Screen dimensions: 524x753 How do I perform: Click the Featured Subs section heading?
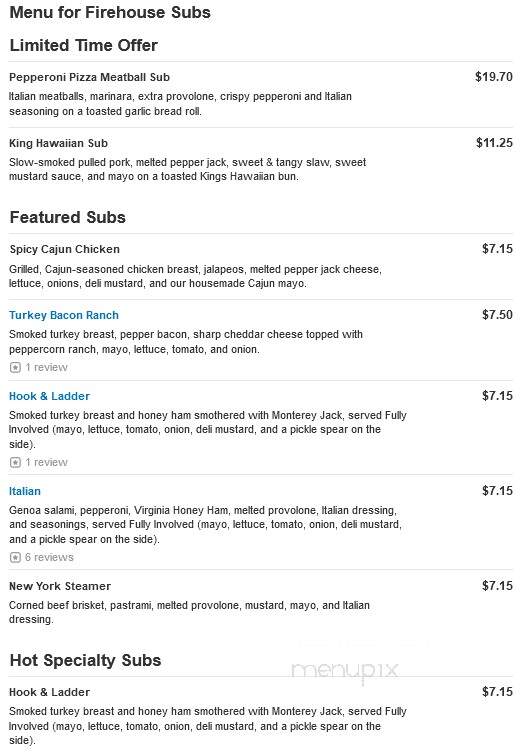(x=68, y=217)
